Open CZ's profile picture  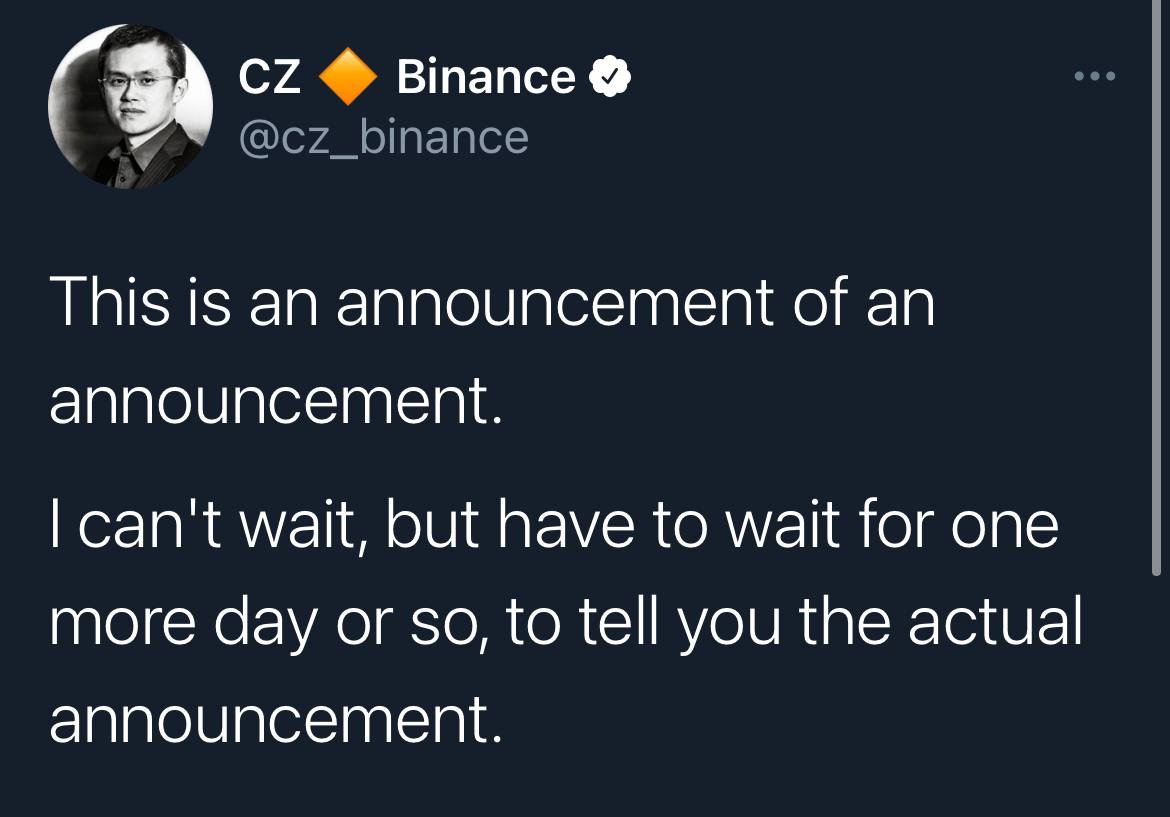131,106
